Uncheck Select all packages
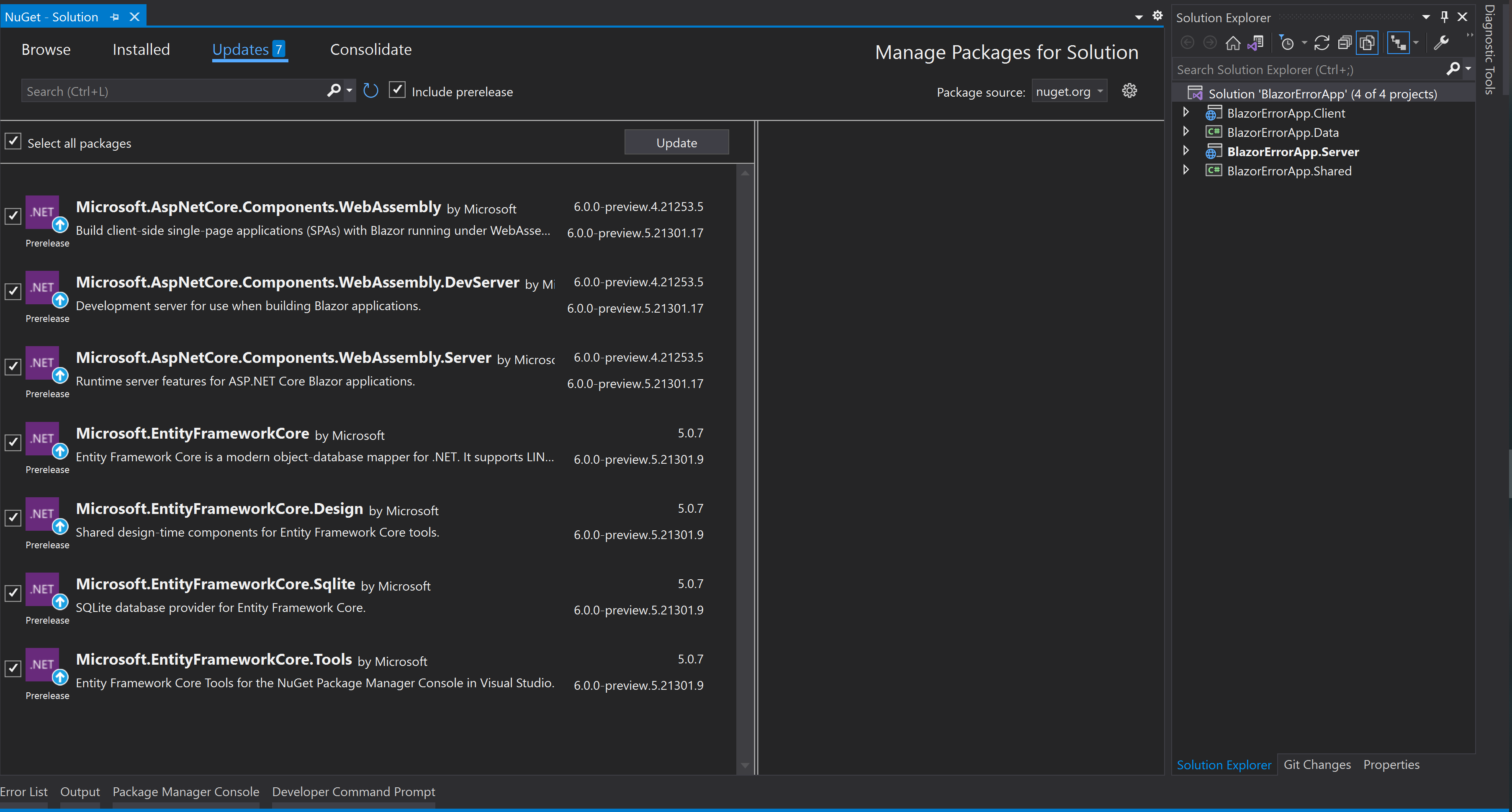1512x812 pixels. click(12, 141)
